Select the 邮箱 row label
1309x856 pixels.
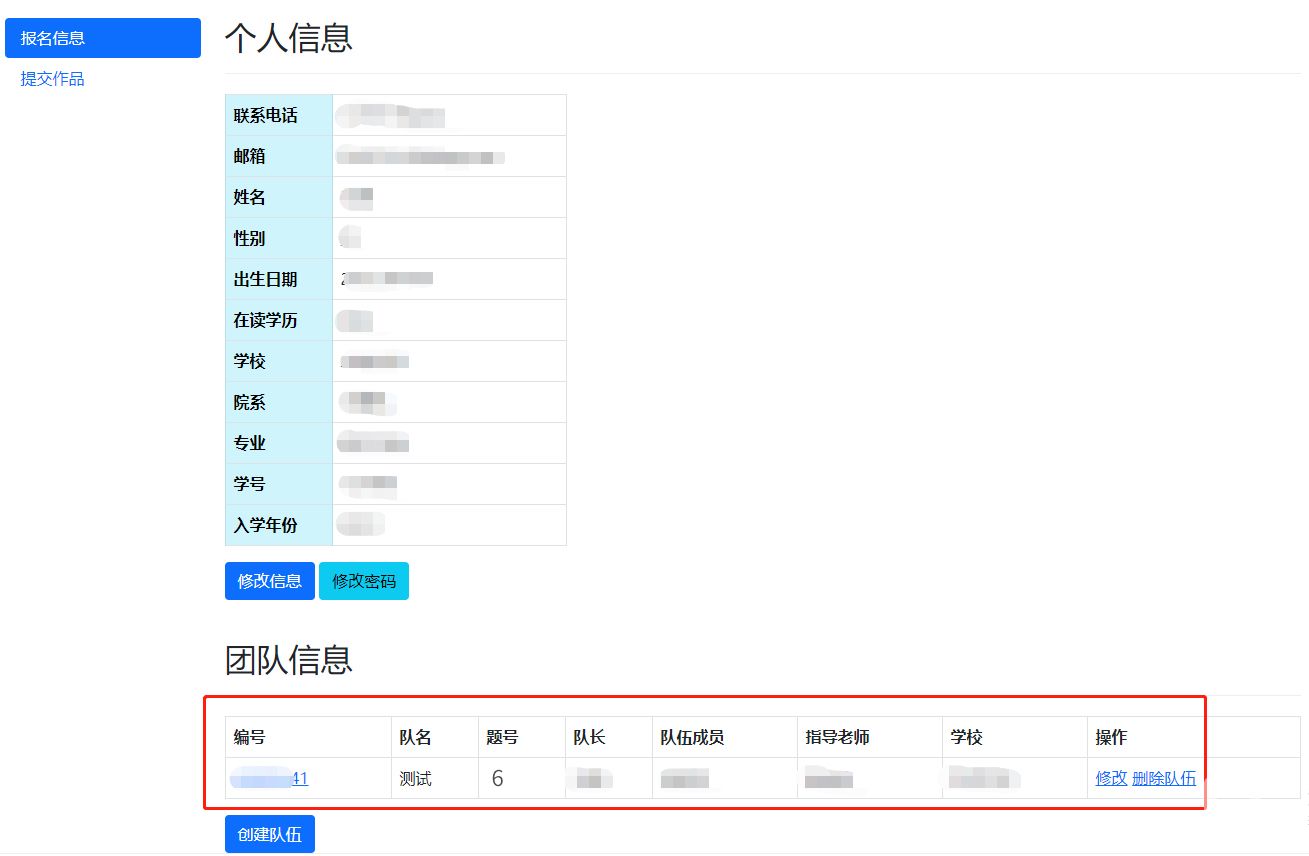[250, 157]
